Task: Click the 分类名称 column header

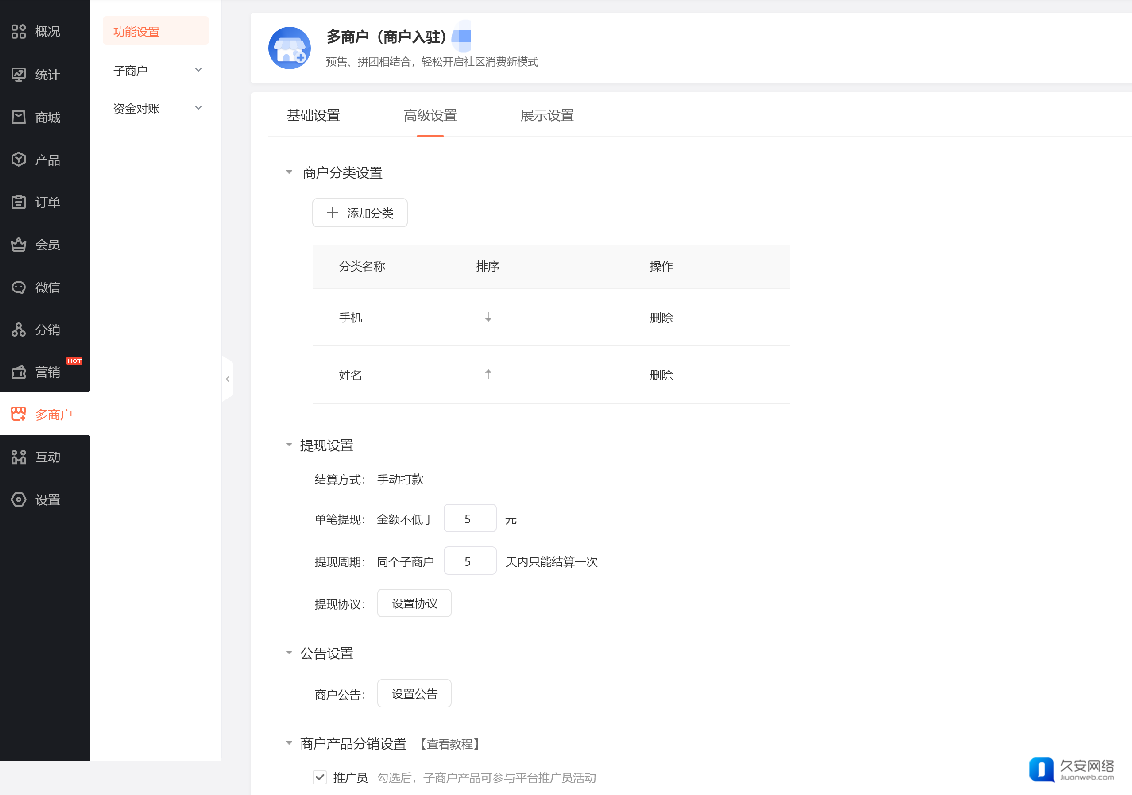Action: coord(362,266)
